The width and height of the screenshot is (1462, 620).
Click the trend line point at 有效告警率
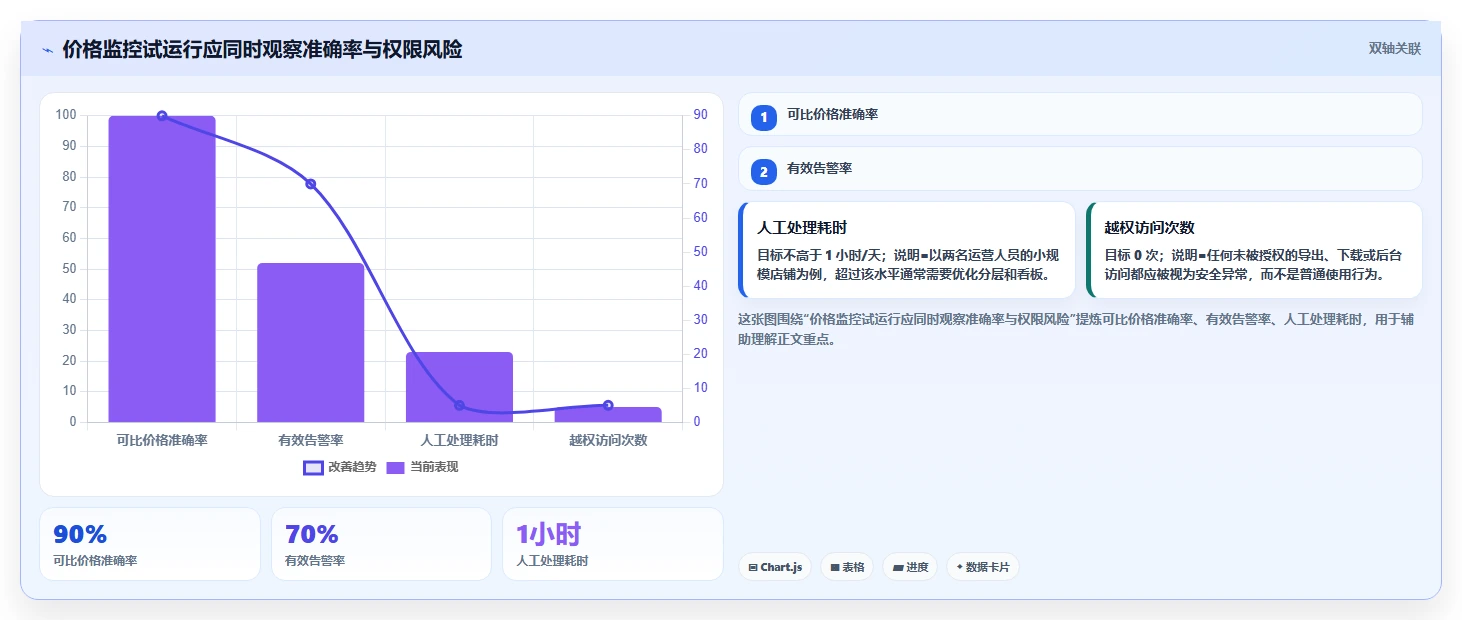click(x=310, y=184)
